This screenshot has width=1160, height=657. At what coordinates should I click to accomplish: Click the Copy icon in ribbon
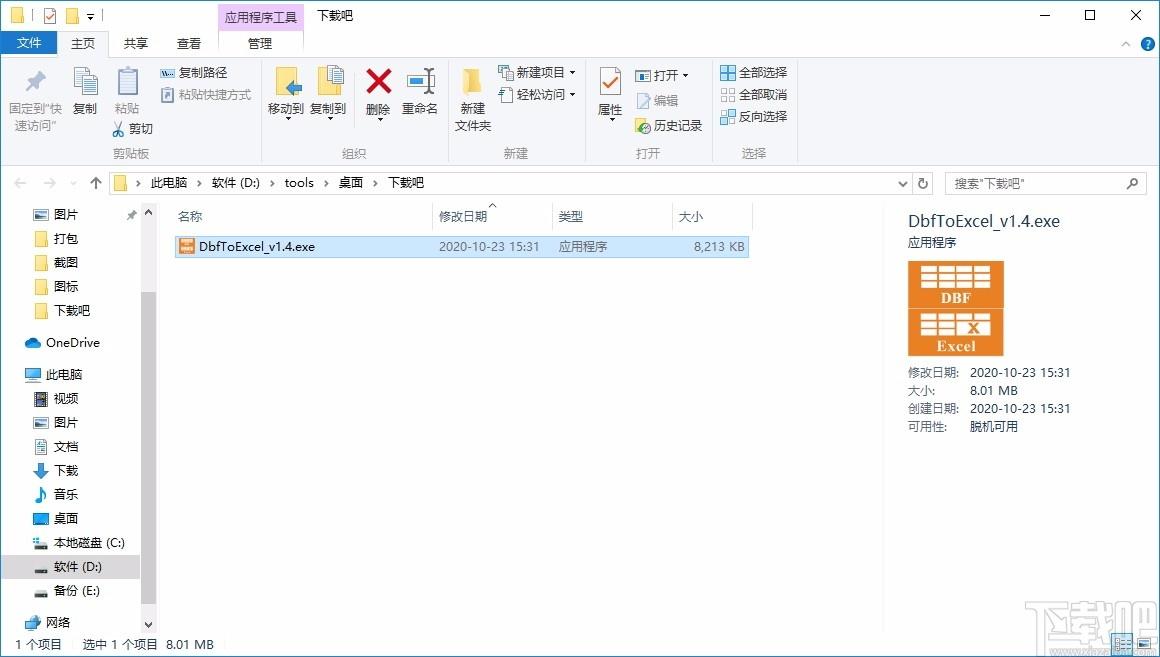(x=85, y=81)
